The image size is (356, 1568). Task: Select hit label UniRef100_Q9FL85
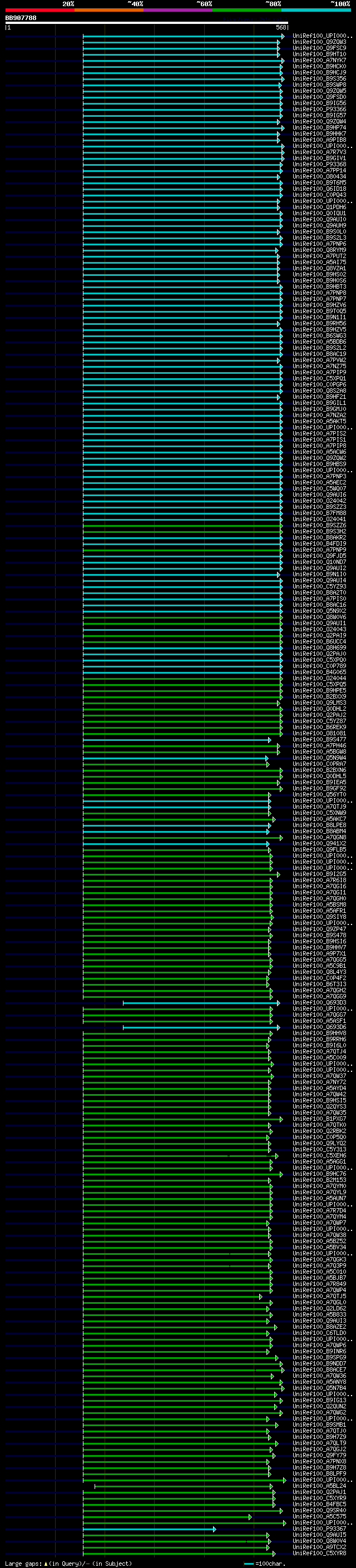pyautogui.click(x=319, y=850)
